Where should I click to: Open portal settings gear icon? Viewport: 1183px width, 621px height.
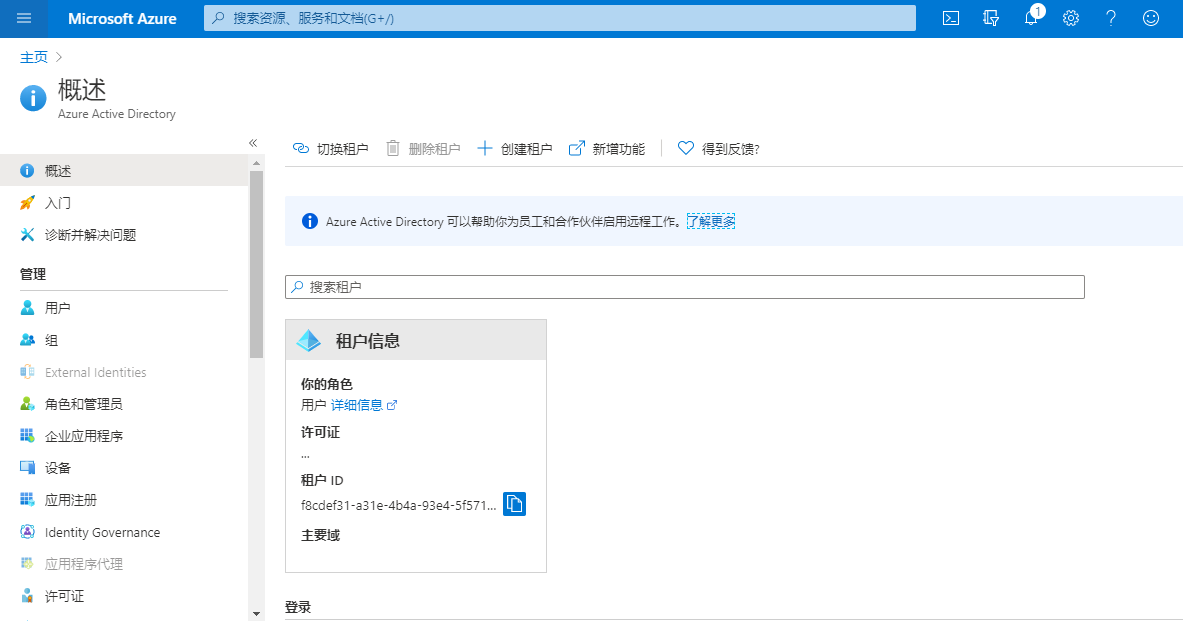1071,18
